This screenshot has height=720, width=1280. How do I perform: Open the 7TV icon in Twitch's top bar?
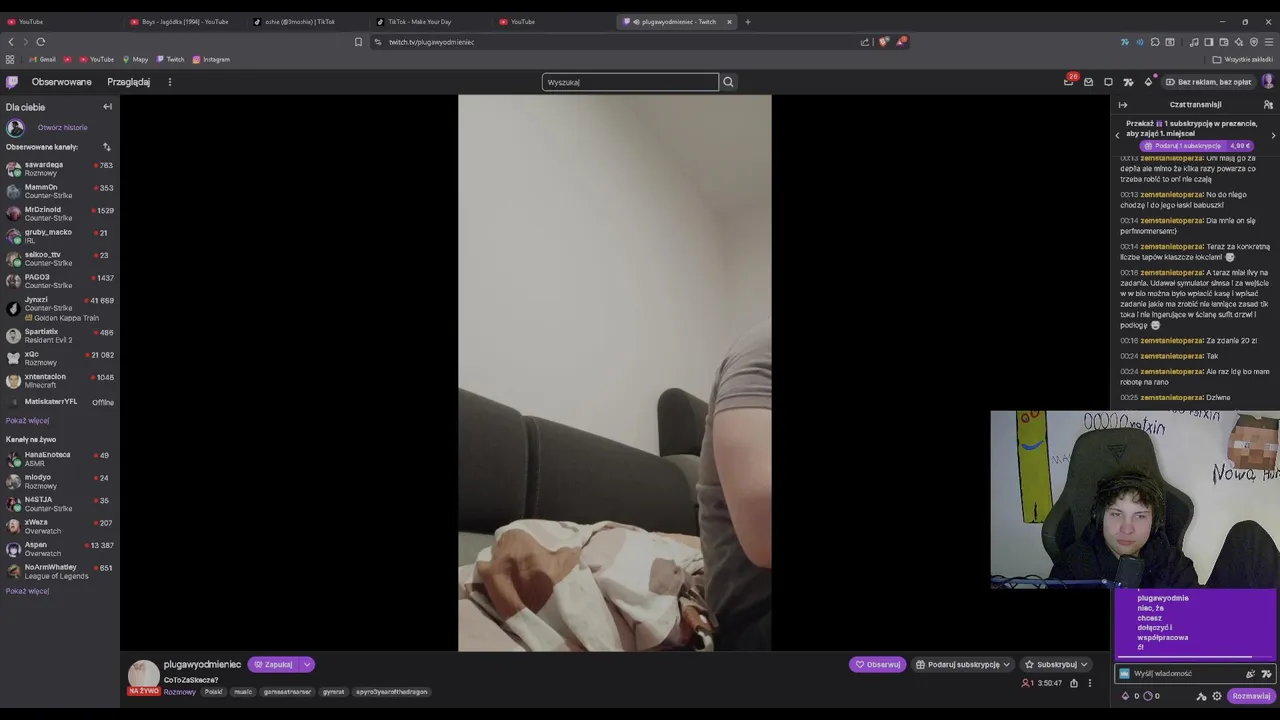click(x=1128, y=82)
